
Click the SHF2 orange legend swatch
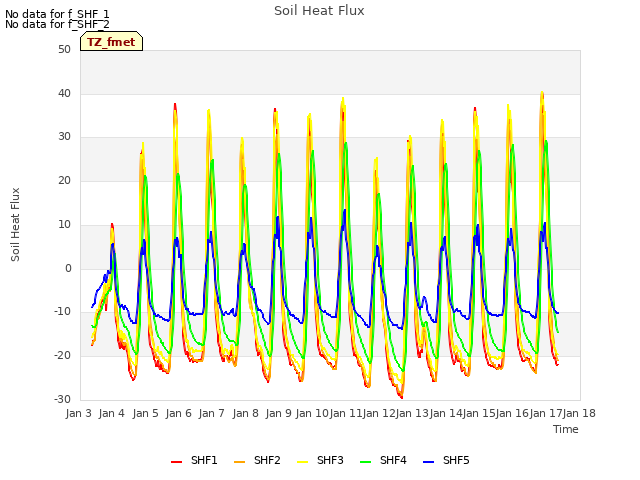tap(239, 462)
